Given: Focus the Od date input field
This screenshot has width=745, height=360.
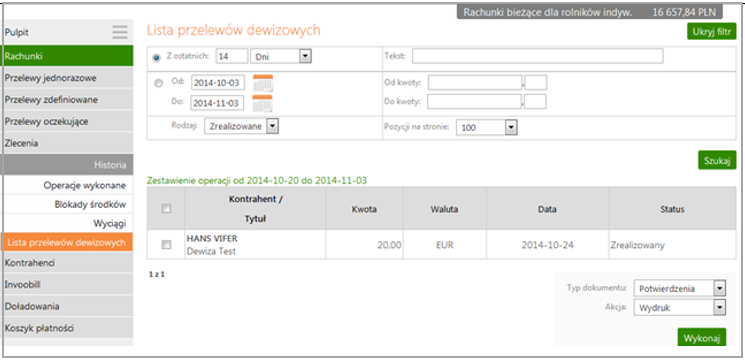Looking at the screenshot, I should [218, 83].
